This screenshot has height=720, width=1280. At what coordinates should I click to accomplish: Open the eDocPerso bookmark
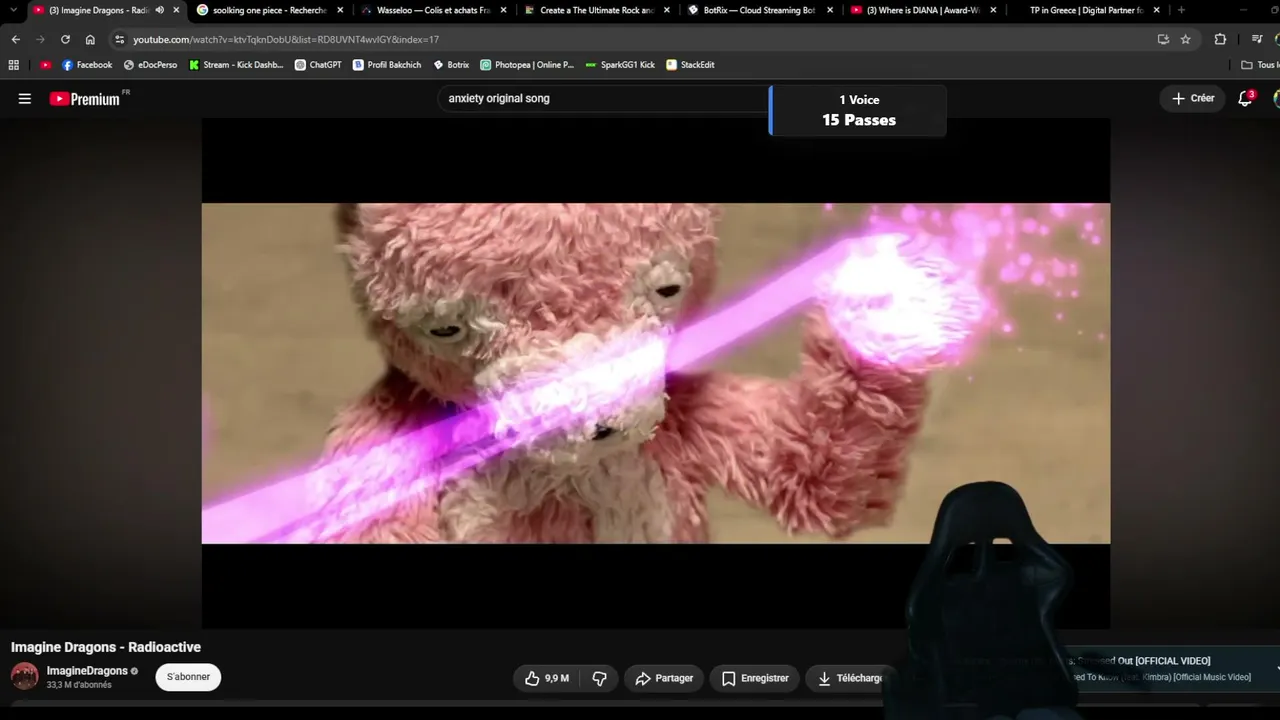coord(150,65)
